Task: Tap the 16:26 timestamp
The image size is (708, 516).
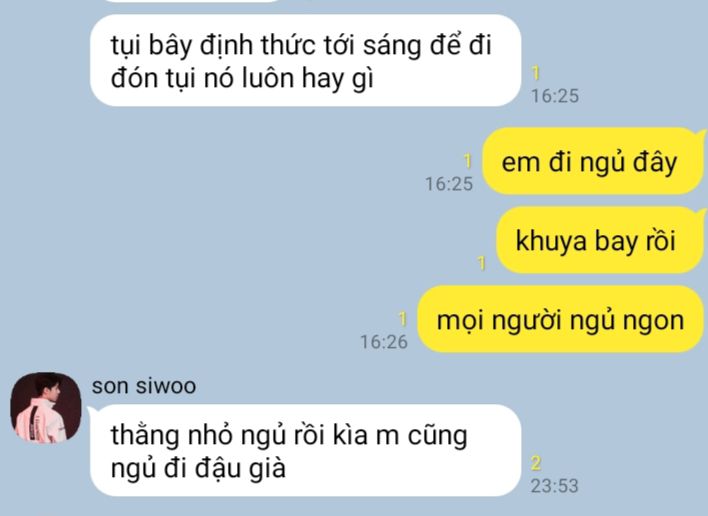Action: click(384, 342)
